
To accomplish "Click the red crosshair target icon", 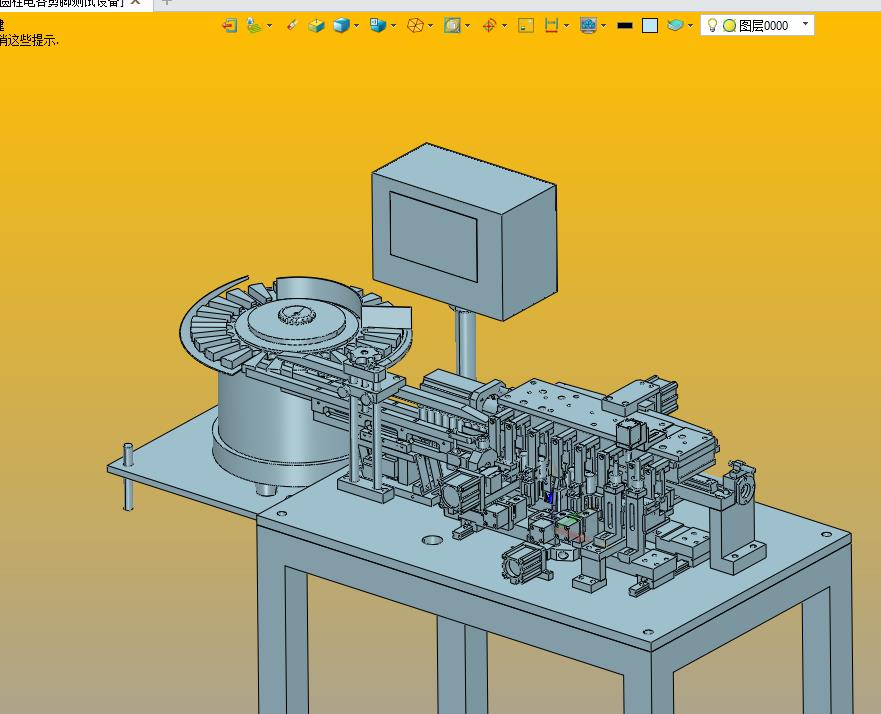I will click(x=489, y=25).
